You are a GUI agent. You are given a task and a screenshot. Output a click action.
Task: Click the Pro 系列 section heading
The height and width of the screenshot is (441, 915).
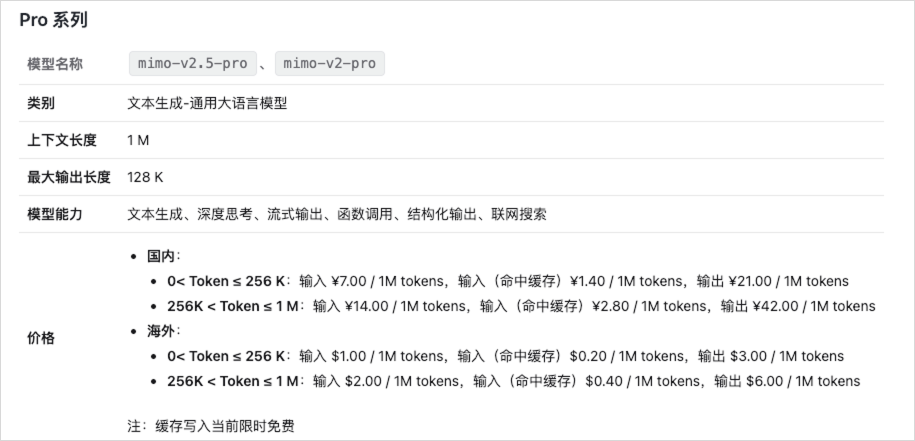click(53, 20)
